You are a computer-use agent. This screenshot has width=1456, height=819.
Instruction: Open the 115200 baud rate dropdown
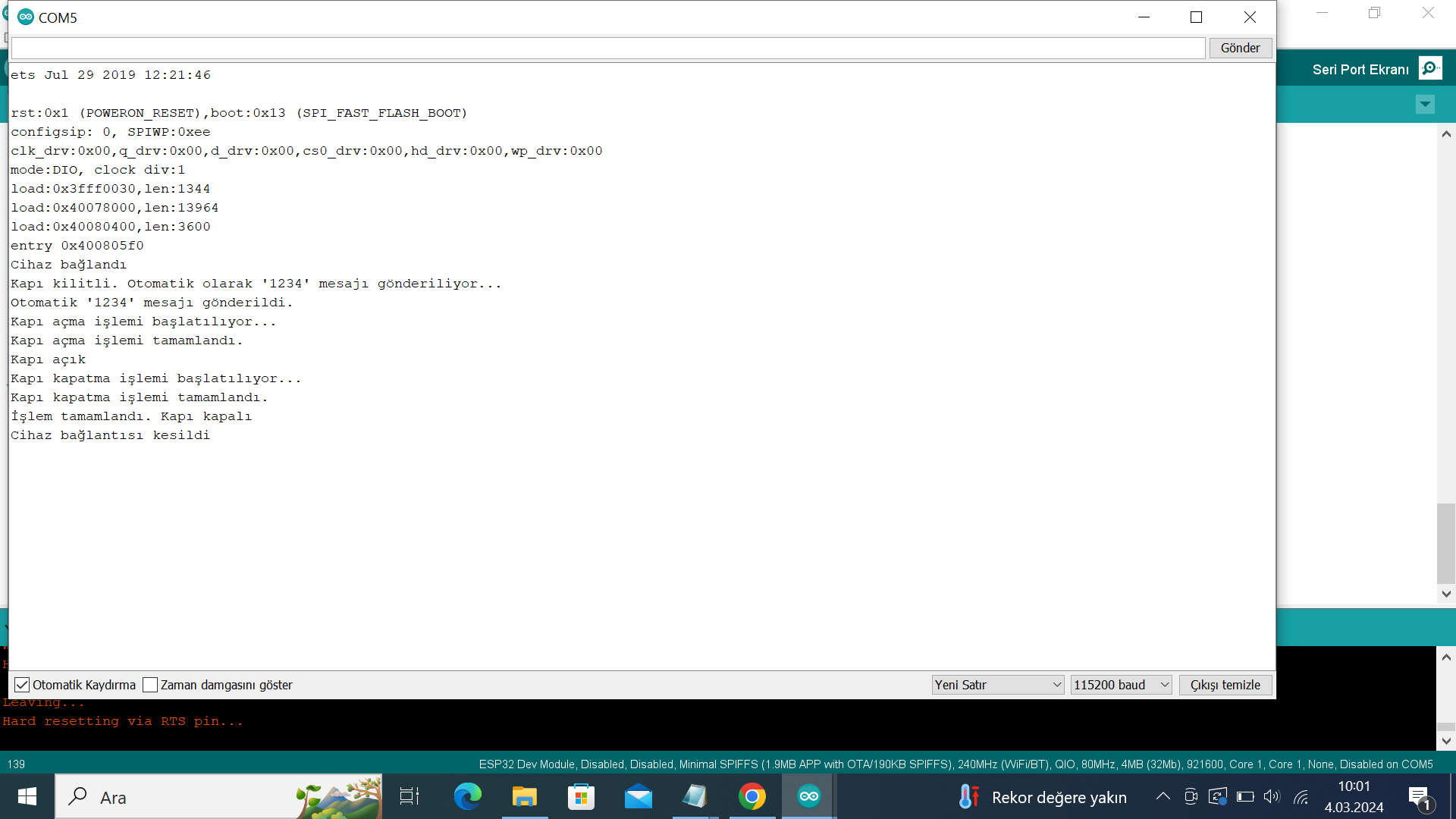(1121, 685)
